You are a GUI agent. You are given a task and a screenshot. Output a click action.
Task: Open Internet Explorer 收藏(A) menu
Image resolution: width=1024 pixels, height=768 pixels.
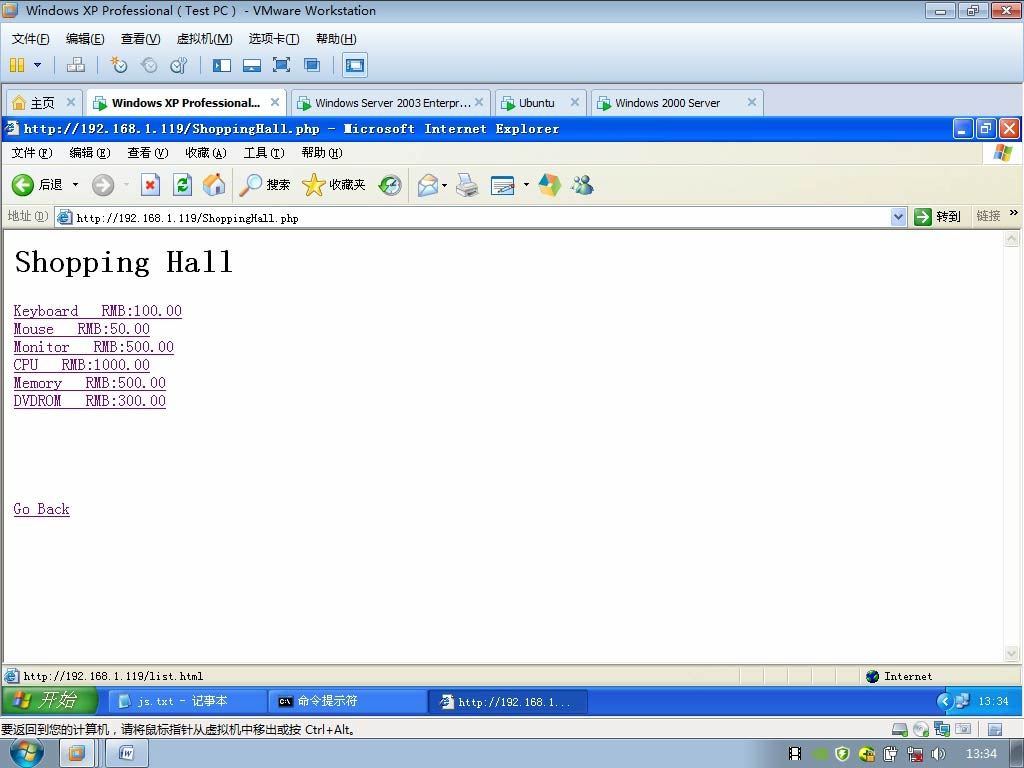point(206,153)
